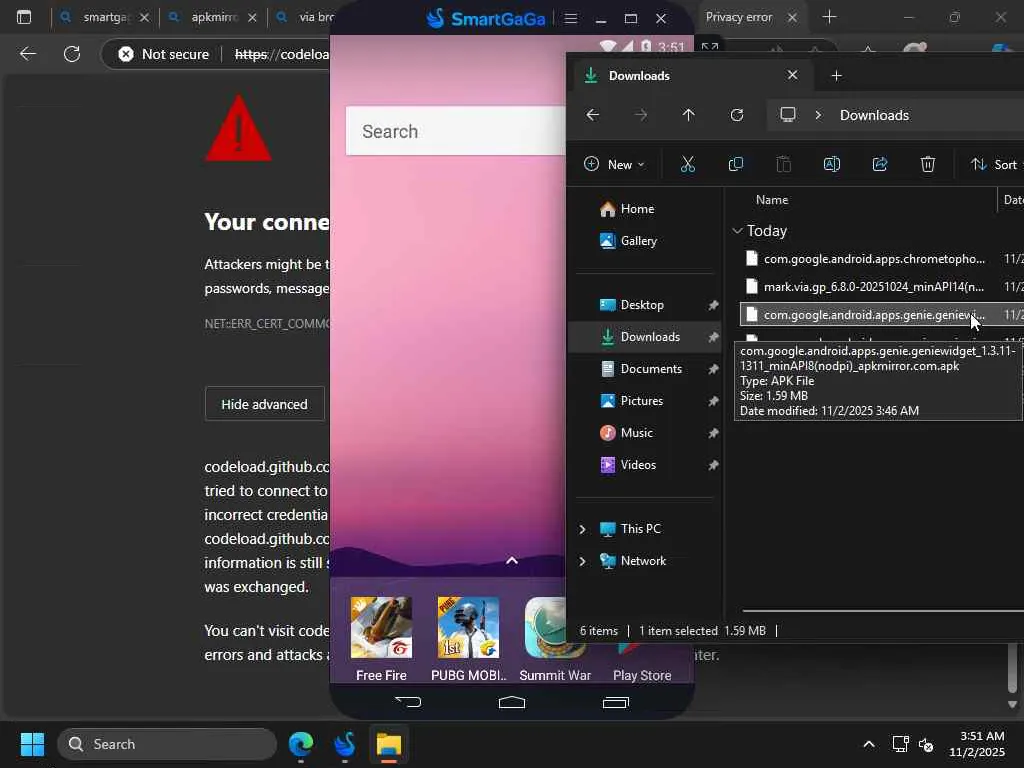The image size is (1024, 768).
Task: Open the SmartGaGa hamburger menu
Action: [x=570, y=18]
